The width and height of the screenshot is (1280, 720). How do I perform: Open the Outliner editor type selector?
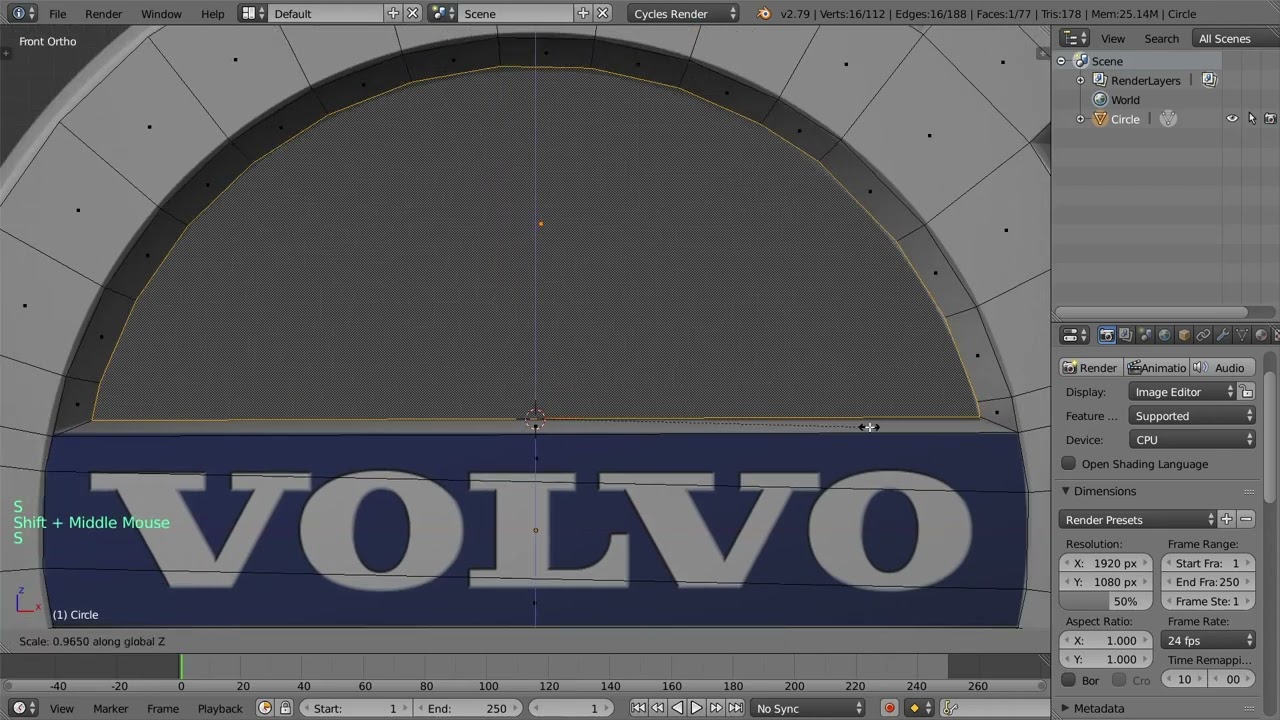(1075, 39)
